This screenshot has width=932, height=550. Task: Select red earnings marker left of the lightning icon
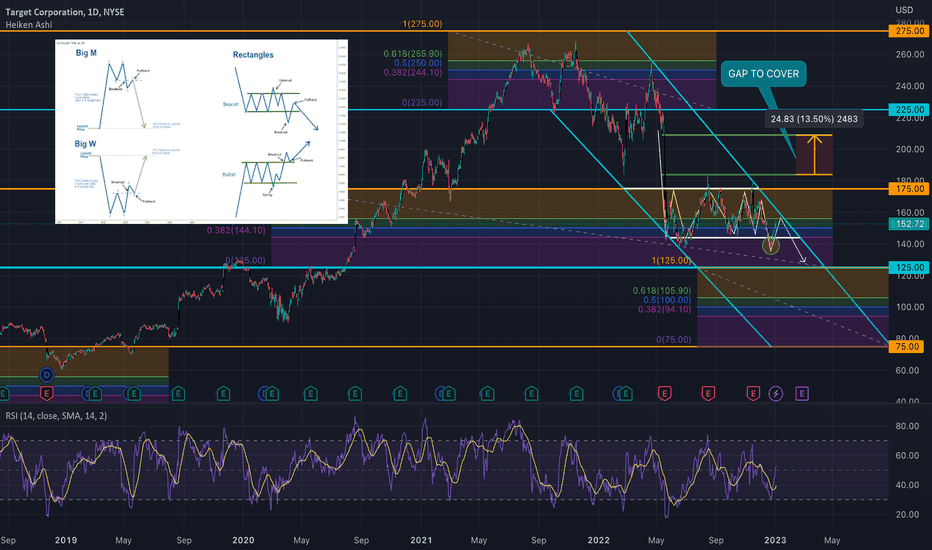[x=753, y=393]
